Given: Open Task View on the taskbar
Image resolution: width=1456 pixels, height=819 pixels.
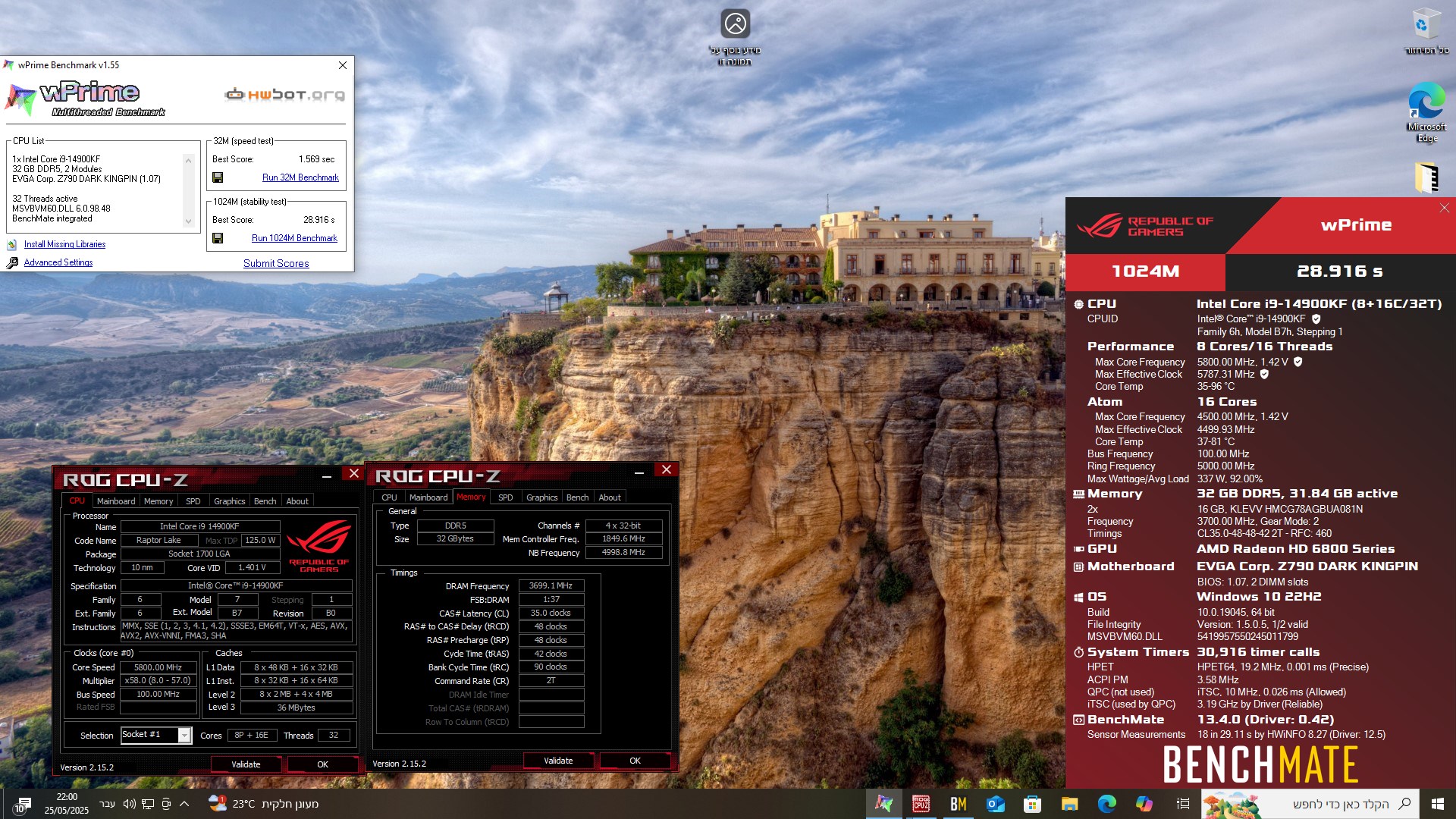Looking at the screenshot, I should pos(1182,804).
